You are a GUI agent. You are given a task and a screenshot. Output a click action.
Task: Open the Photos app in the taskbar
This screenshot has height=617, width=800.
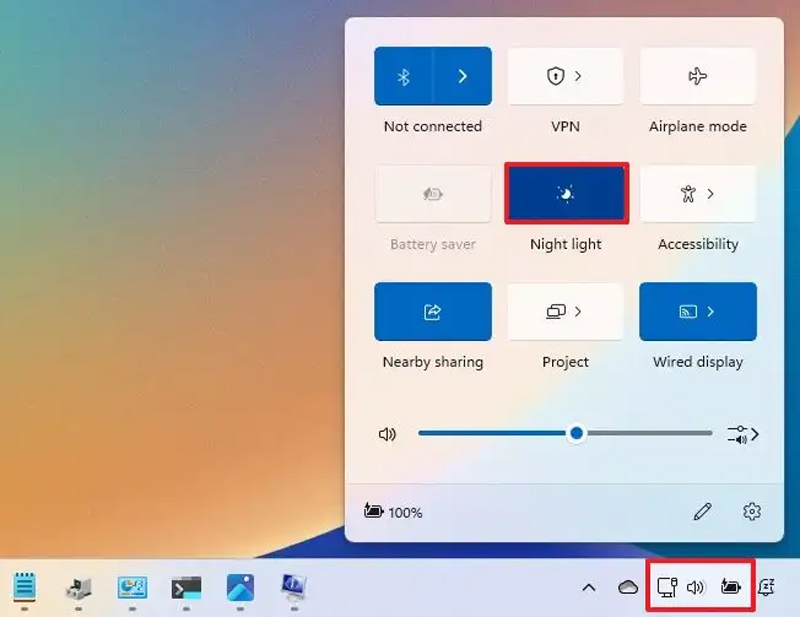click(x=240, y=587)
